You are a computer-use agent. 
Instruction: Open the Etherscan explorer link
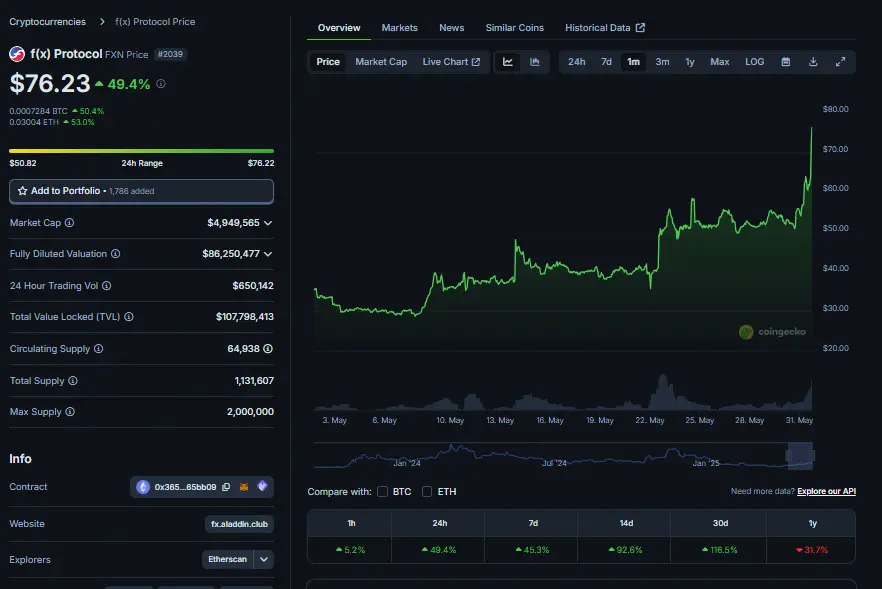click(x=227, y=559)
